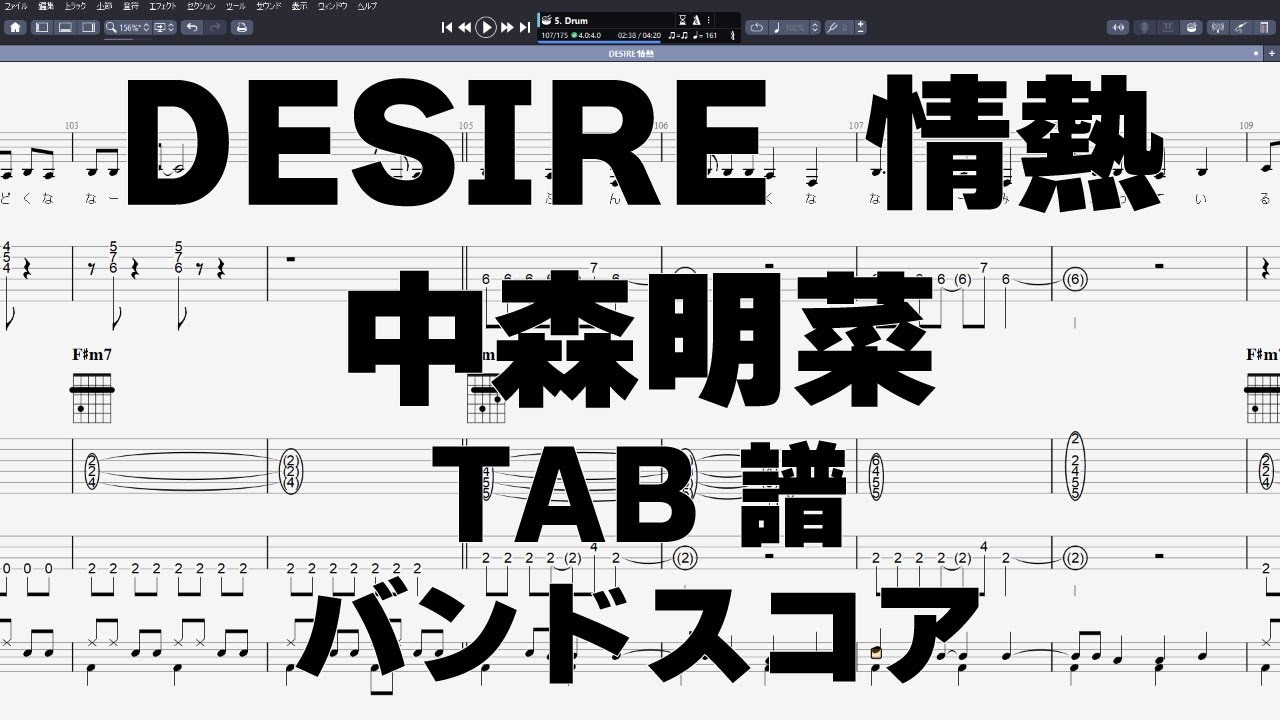This screenshot has height=720, width=1280.
Task: Open the line-in guitar icon
Action: coord(1241,28)
